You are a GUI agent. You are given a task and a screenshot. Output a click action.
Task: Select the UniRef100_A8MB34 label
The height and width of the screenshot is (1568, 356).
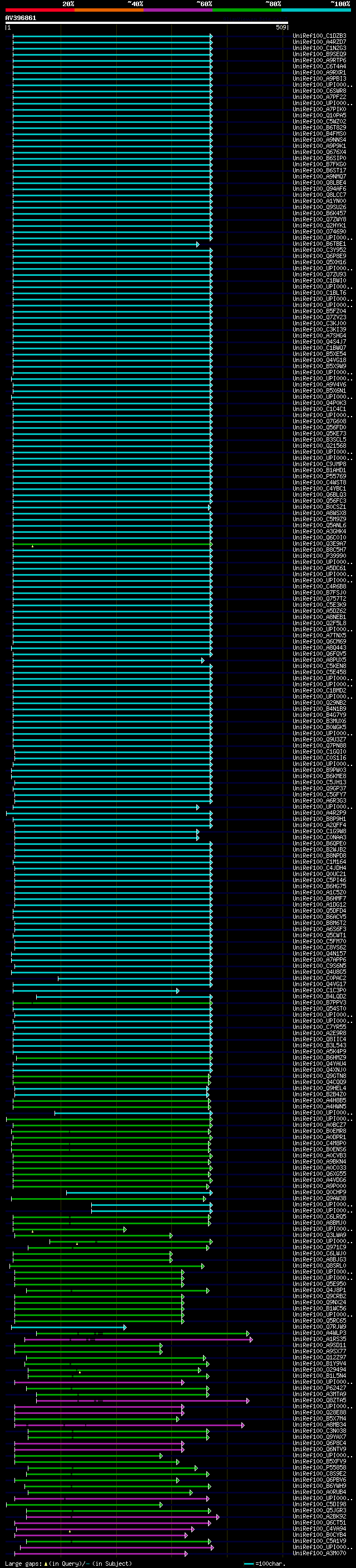319,1426
